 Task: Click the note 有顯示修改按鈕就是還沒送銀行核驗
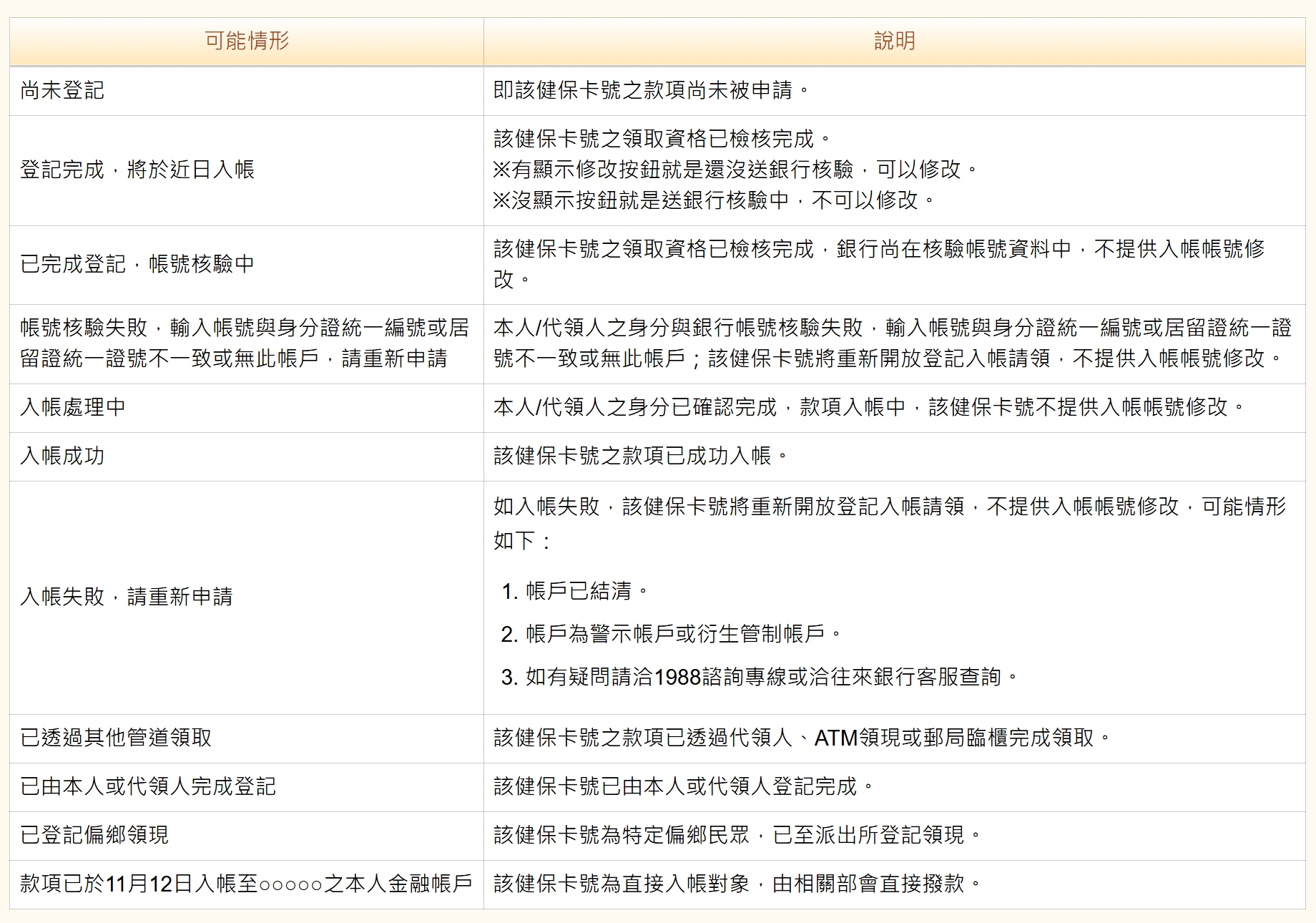[x=735, y=170]
